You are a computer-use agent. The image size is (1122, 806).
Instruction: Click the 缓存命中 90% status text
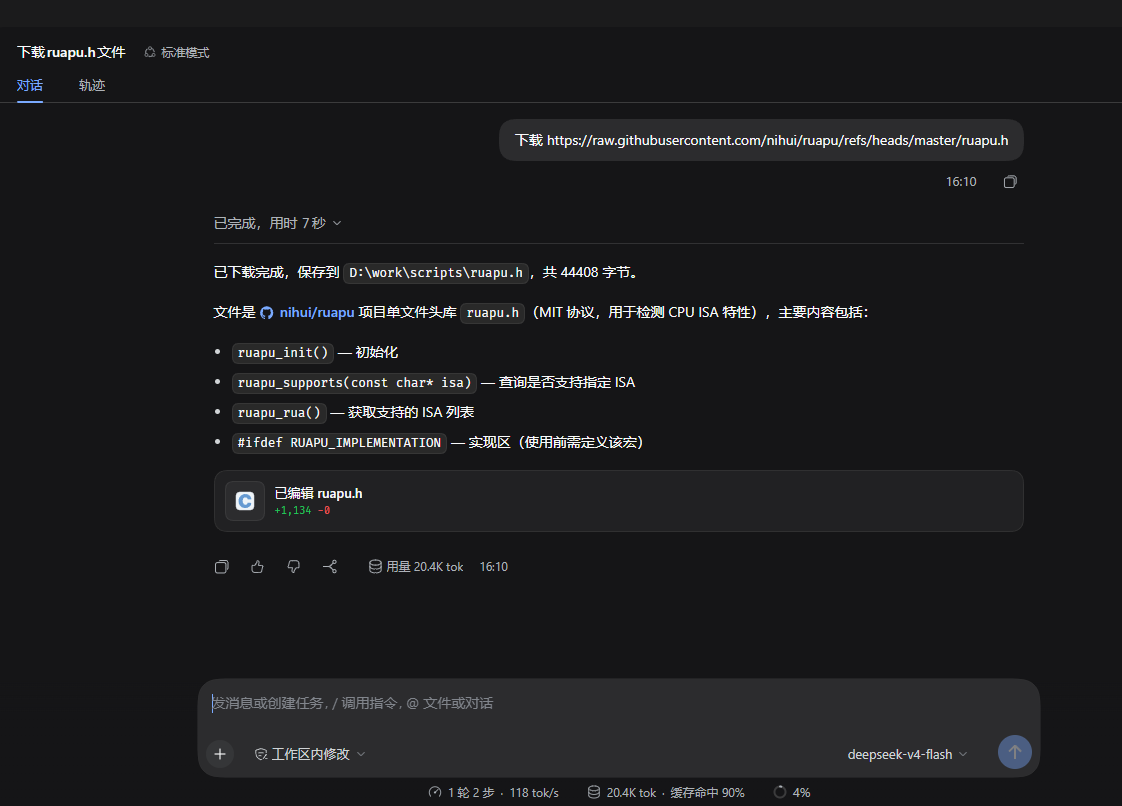(x=707, y=792)
